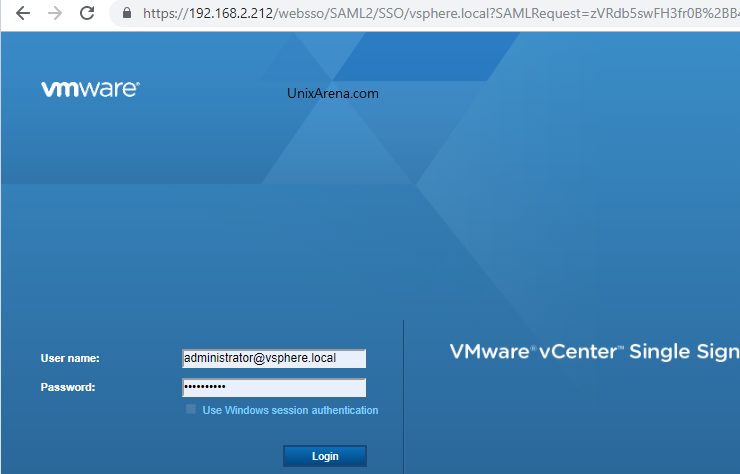Click the VMware vCenter Single Sign heading

tap(595, 352)
